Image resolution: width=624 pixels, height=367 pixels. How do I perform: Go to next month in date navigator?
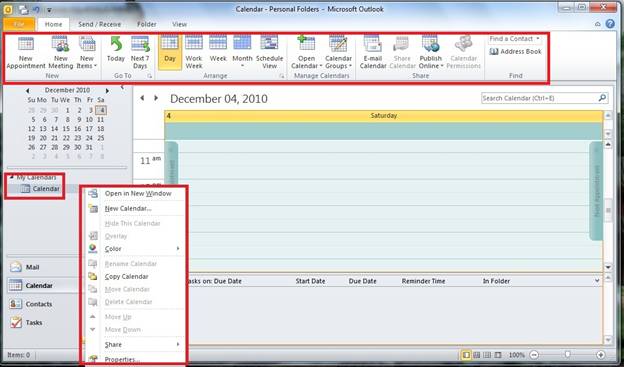[x=107, y=91]
